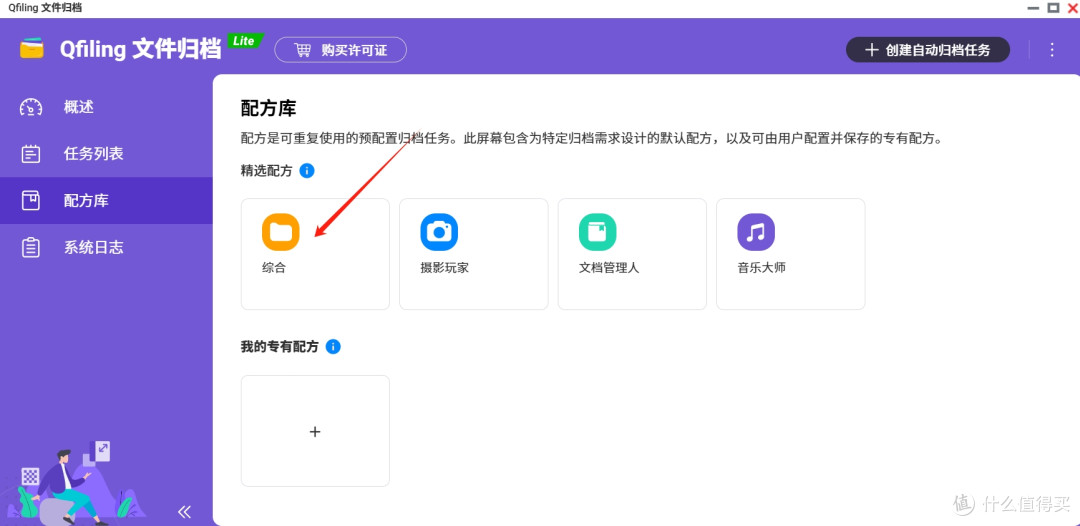Select 配方库 in the sidebar

(x=106, y=200)
